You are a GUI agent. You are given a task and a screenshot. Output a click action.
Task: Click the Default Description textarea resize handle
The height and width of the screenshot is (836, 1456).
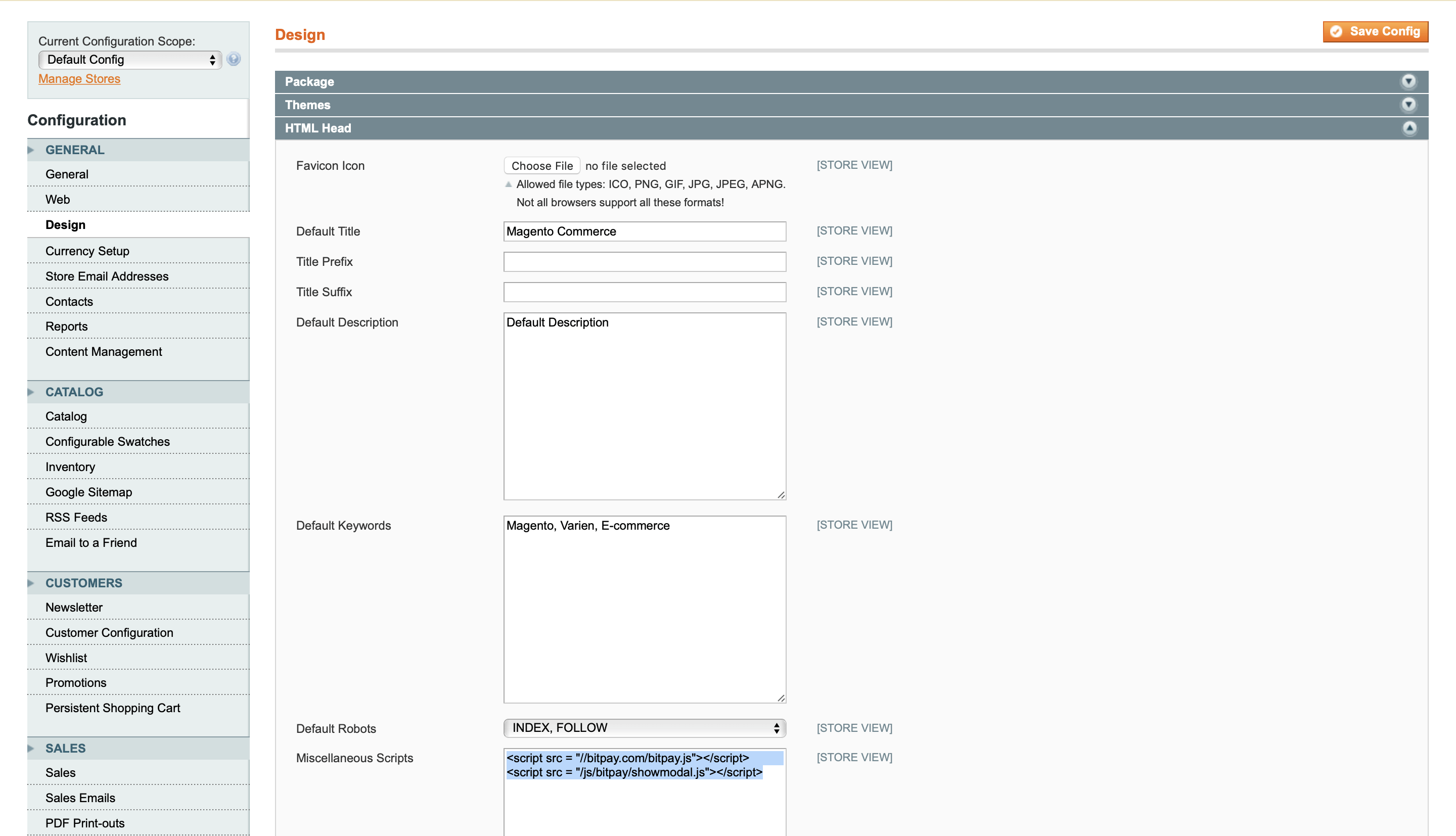coord(781,495)
